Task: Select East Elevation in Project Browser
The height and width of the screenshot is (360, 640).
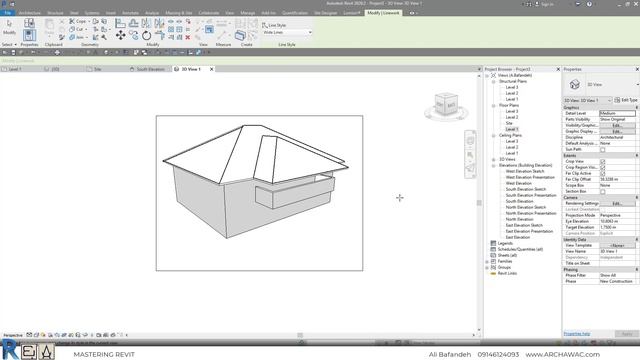Action: (x=518, y=238)
